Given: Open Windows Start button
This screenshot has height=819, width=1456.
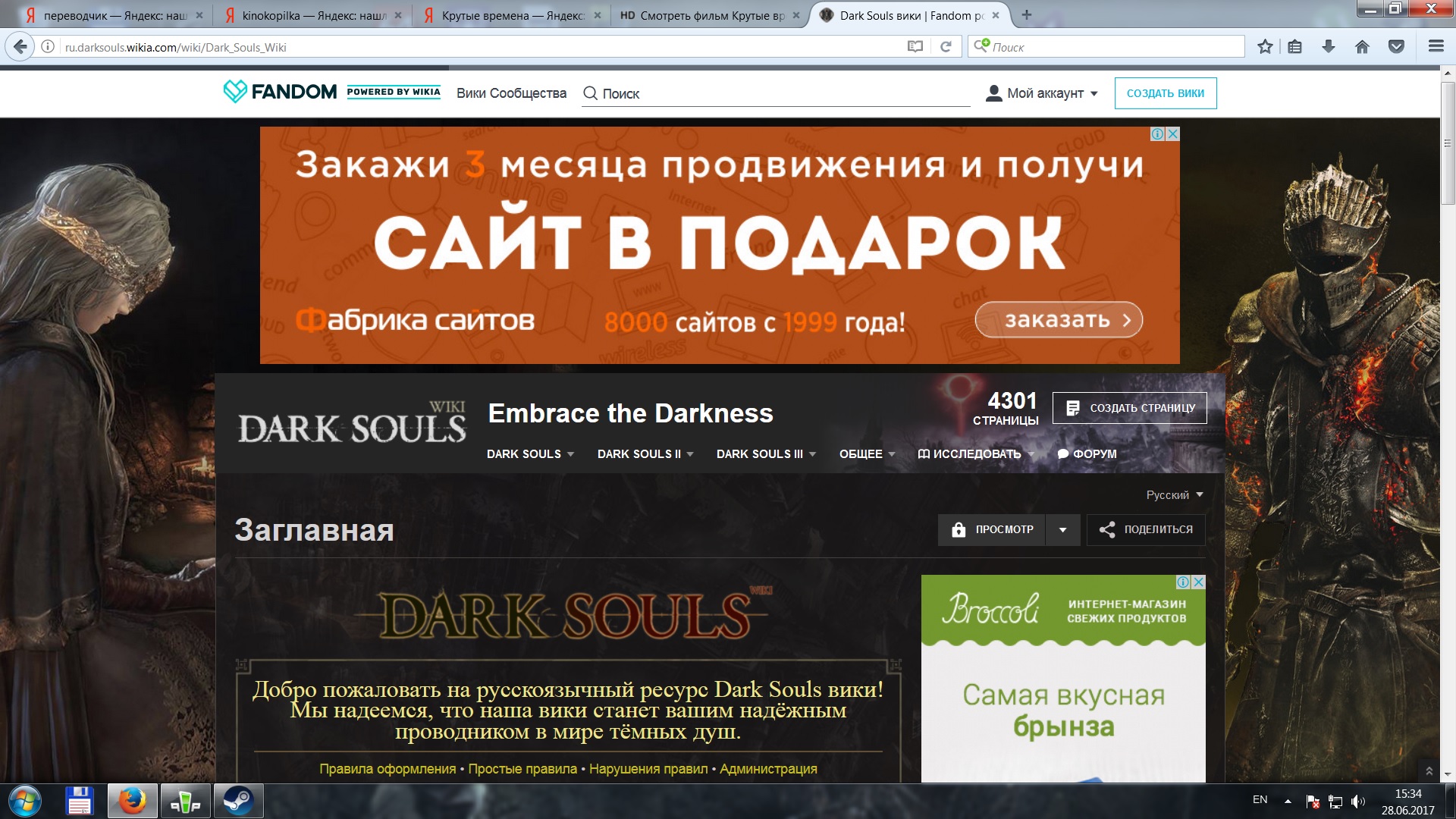Looking at the screenshot, I should point(24,801).
